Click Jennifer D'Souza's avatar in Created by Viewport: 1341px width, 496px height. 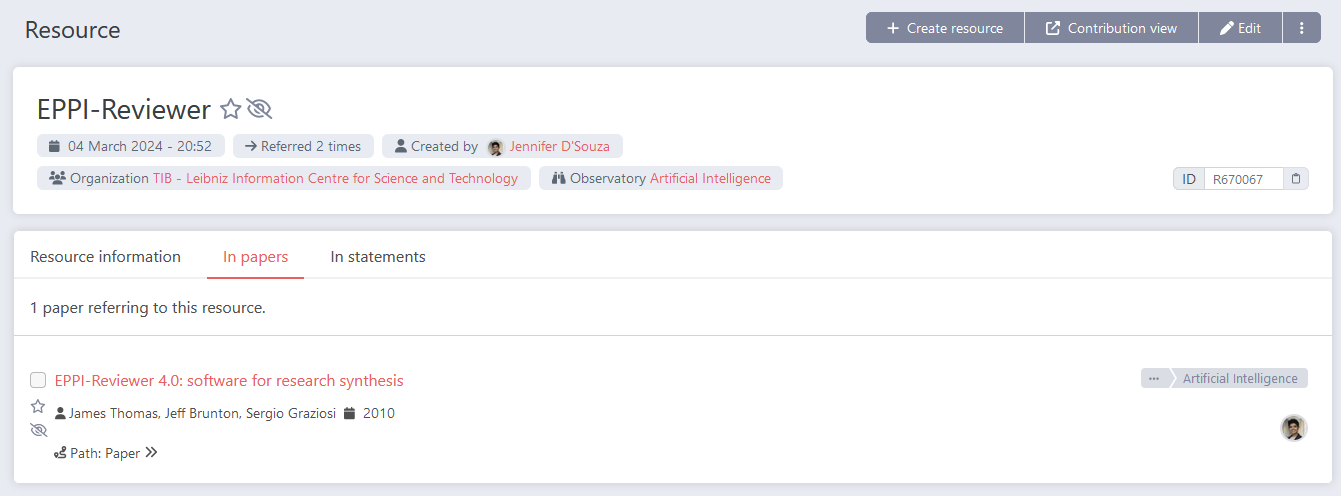point(495,147)
